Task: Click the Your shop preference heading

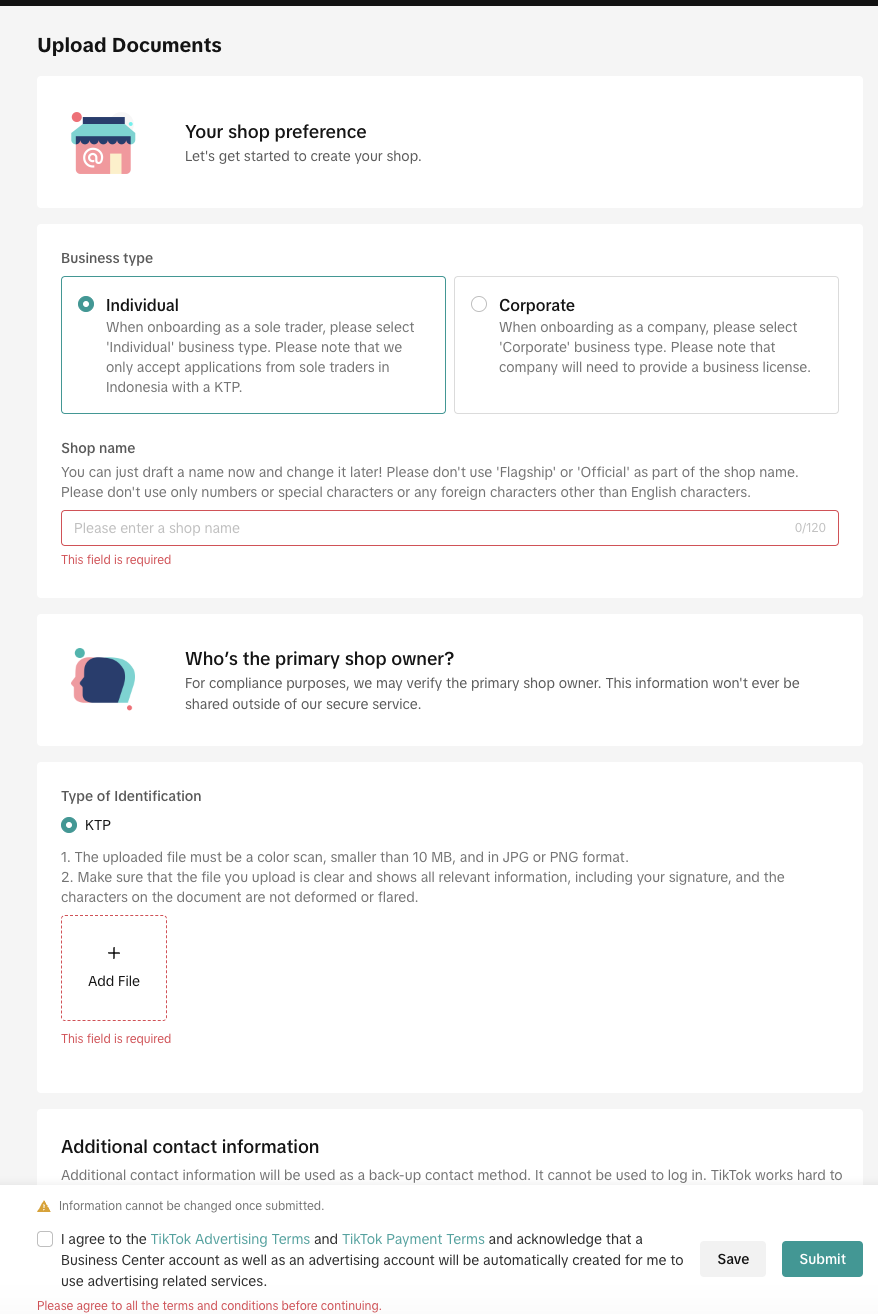Action: 276,132
